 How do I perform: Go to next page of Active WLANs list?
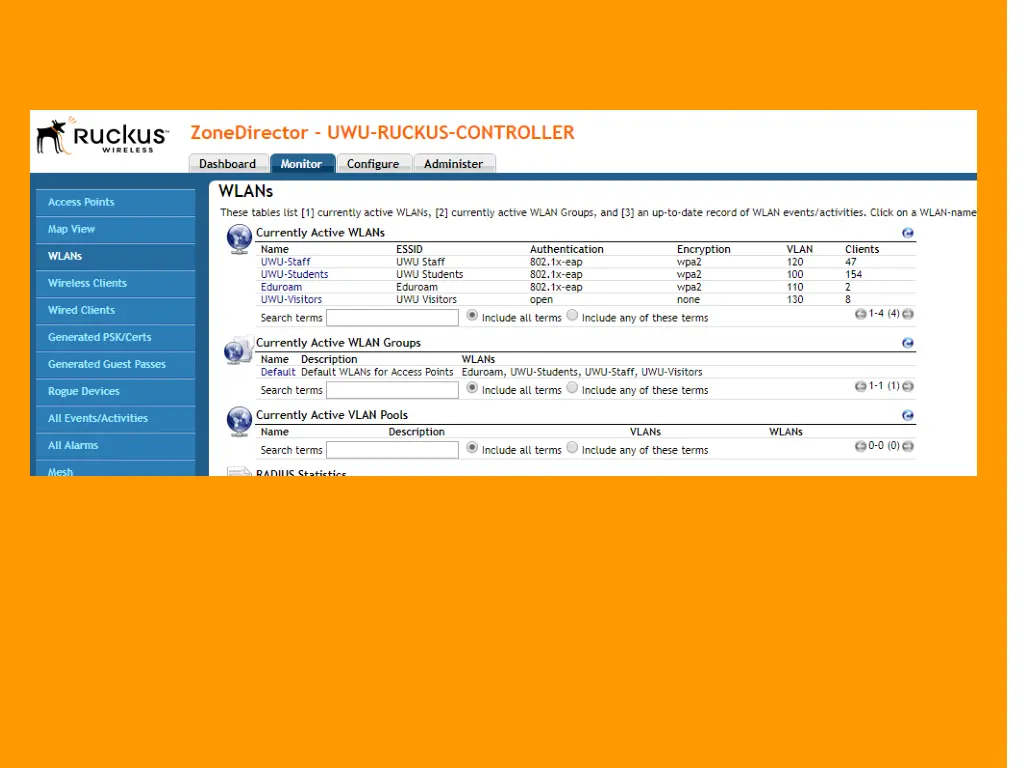(908, 314)
